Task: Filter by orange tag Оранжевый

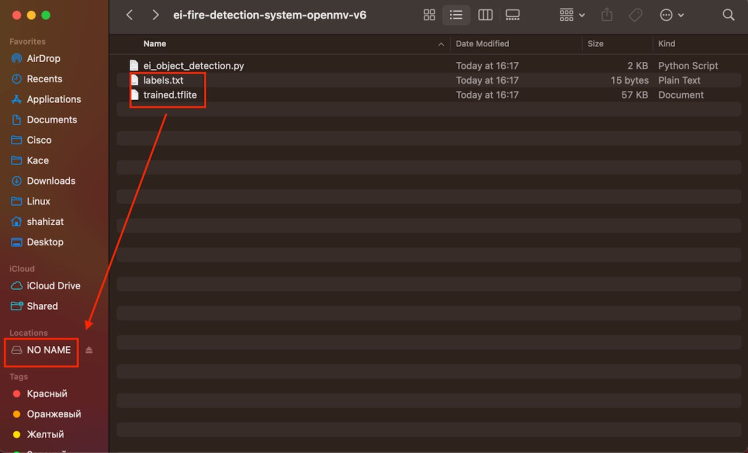Action: pos(53,414)
